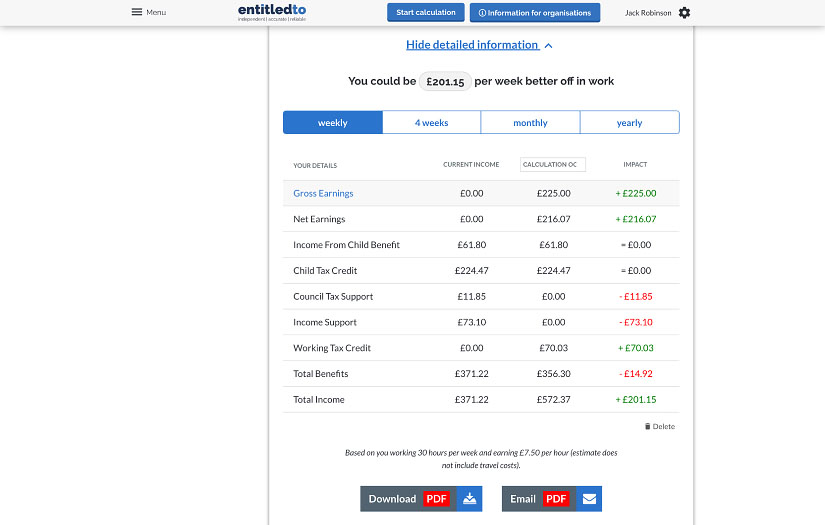
Task: Select the Child Tax Credit label
Action: point(325,271)
